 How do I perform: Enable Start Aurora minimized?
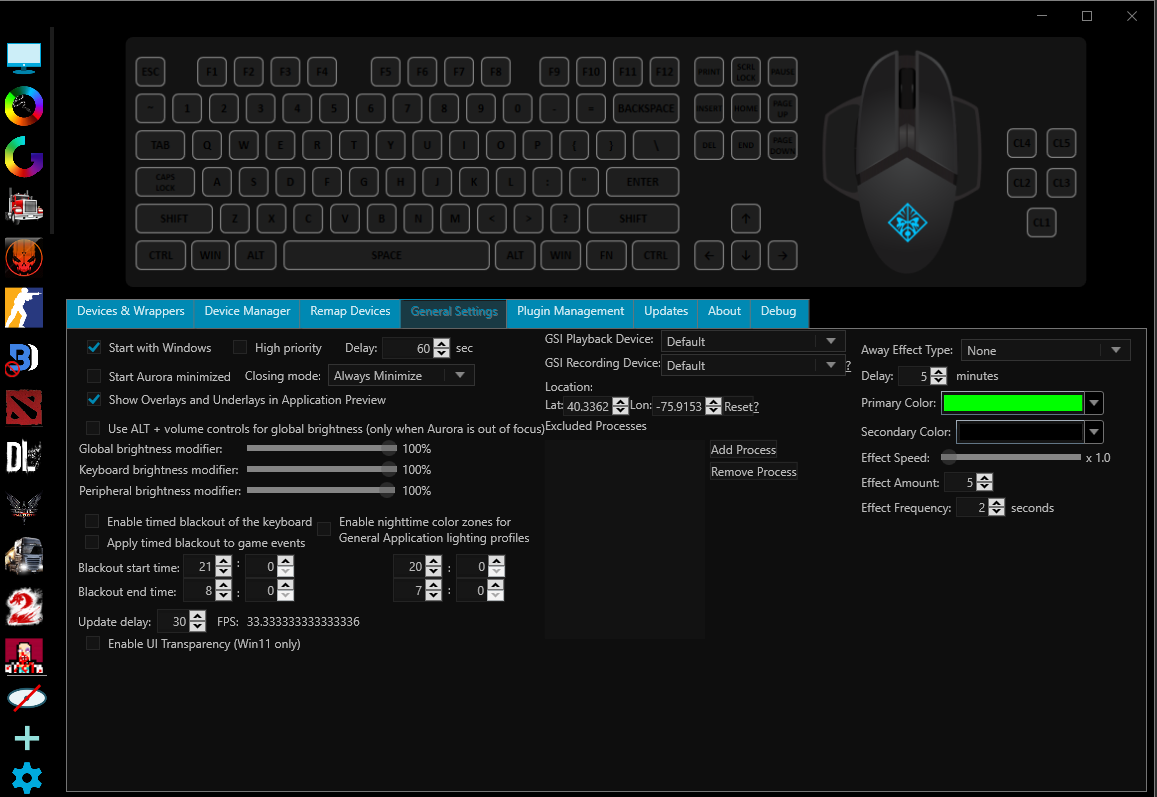click(x=94, y=376)
